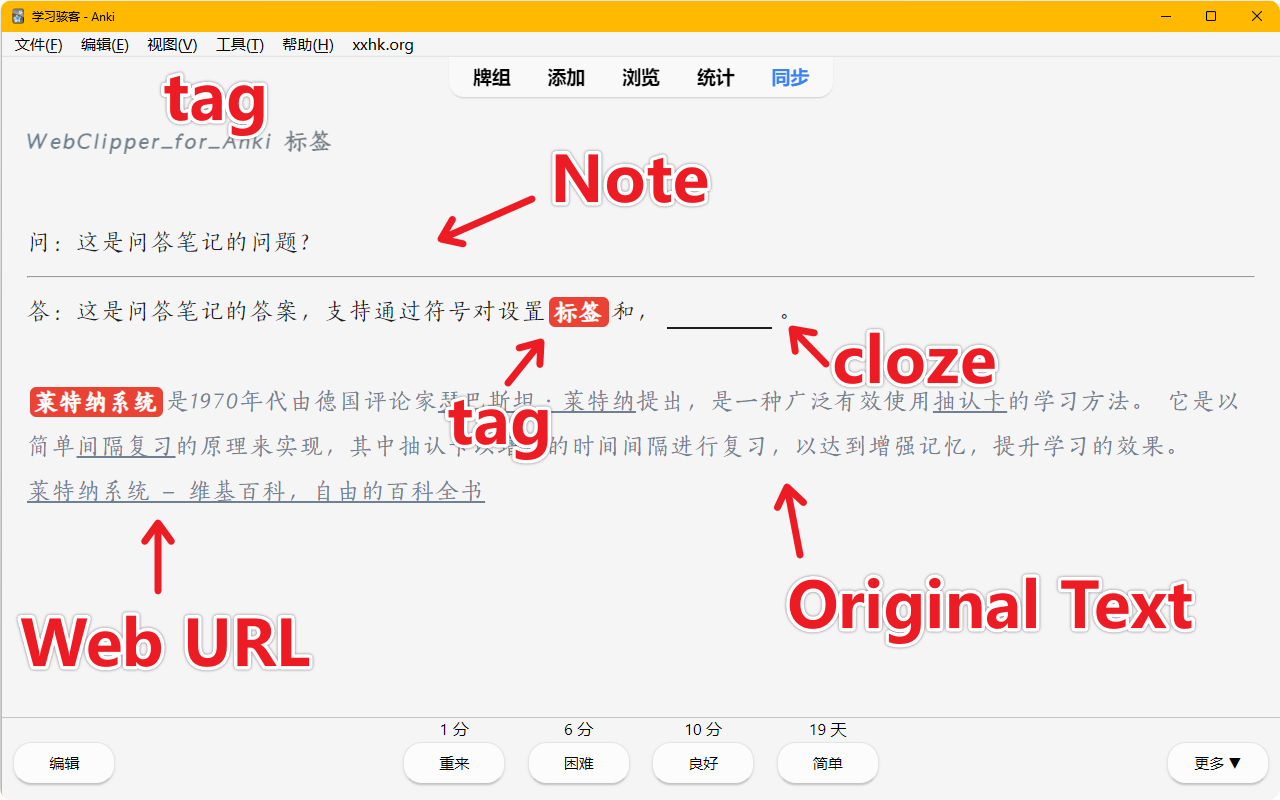This screenshot has width=1280, height=800.
Task: Open the 编辑 menu in the menu bar
Action: coord(104,44)
